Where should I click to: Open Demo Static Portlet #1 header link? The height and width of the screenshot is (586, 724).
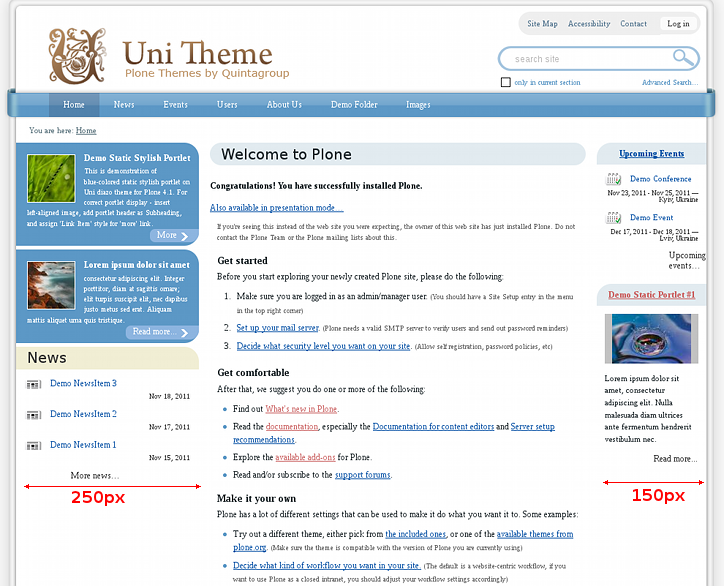(652, 295)
